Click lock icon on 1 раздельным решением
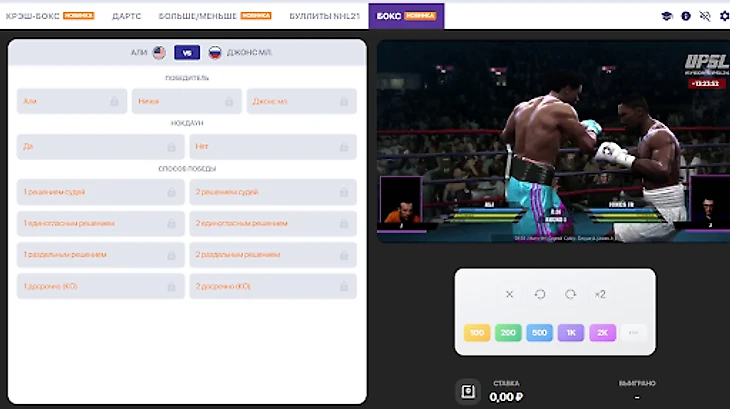The width and height of the screenshot is (730, 409). (171, 255)
